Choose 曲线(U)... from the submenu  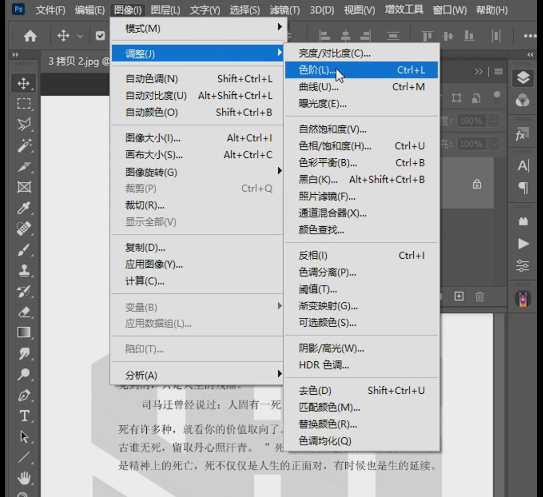tap(362, 87)
